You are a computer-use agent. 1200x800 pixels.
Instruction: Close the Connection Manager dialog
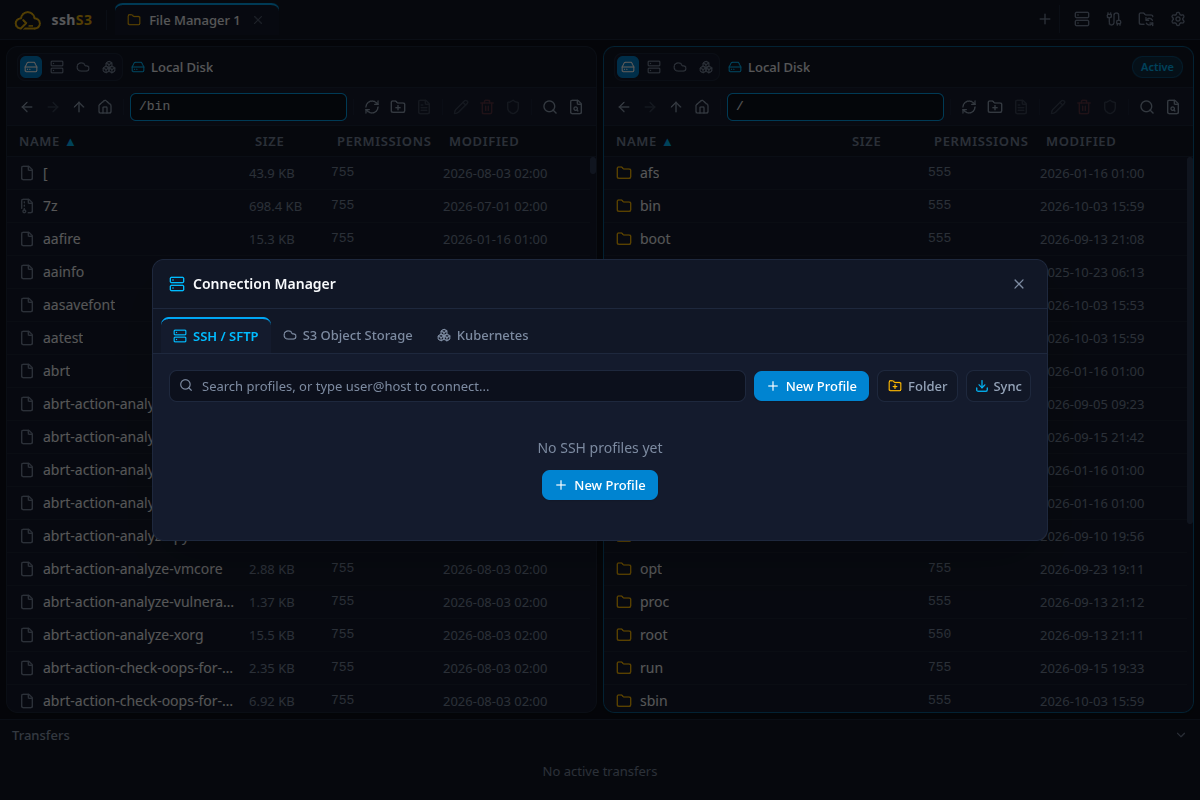tap(1019, 284)
